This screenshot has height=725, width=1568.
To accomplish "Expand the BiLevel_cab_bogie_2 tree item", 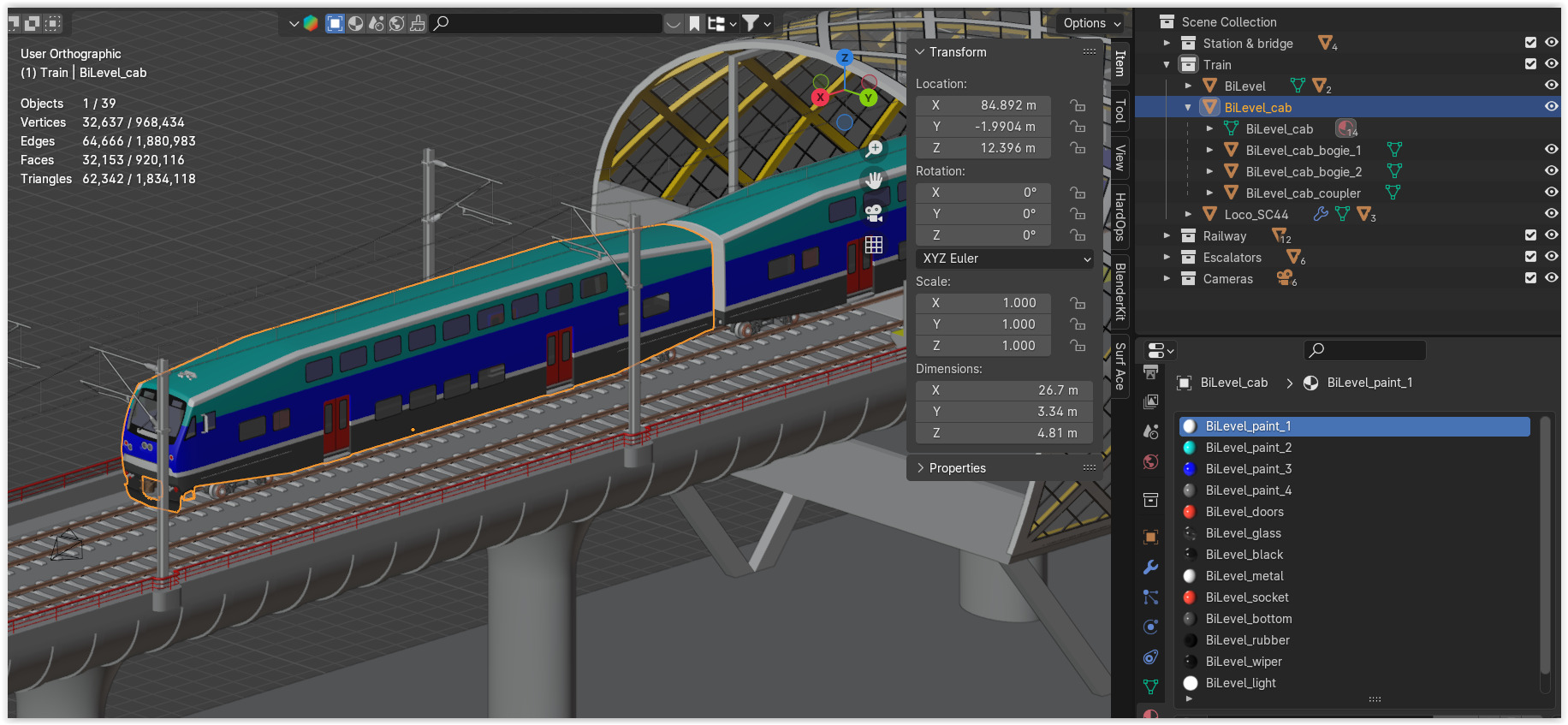I will (1209, 171).
